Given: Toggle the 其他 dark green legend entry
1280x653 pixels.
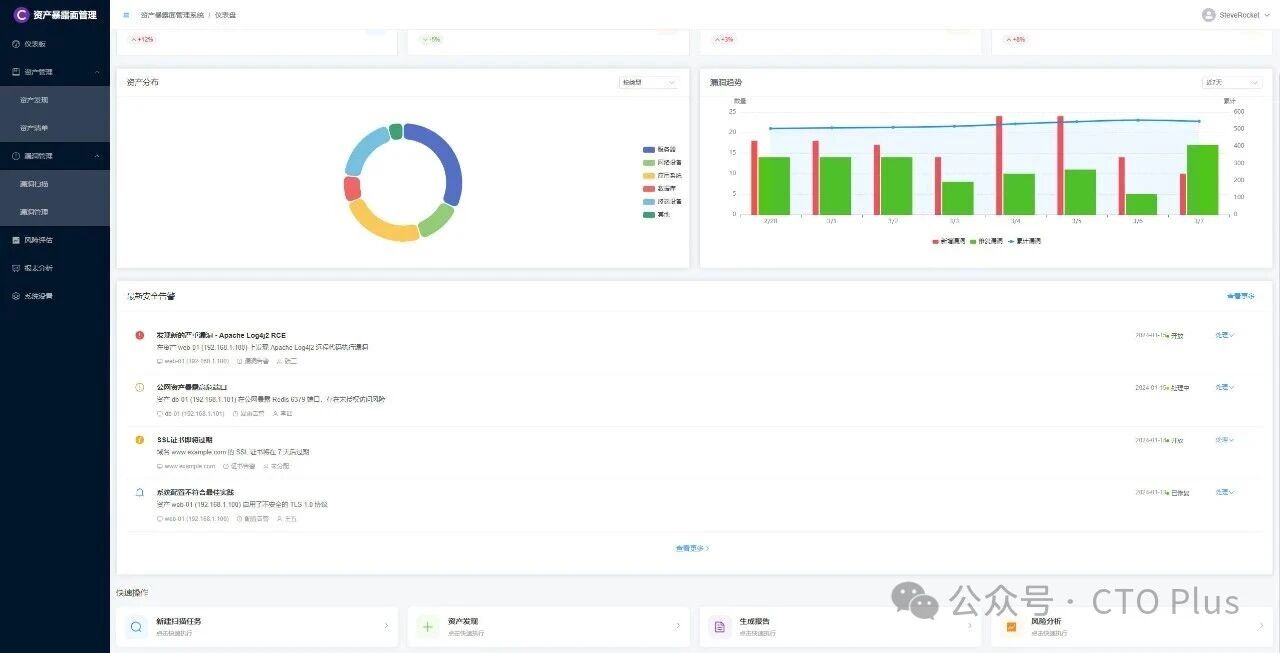Looking at the screenshot, I should 657,214.
